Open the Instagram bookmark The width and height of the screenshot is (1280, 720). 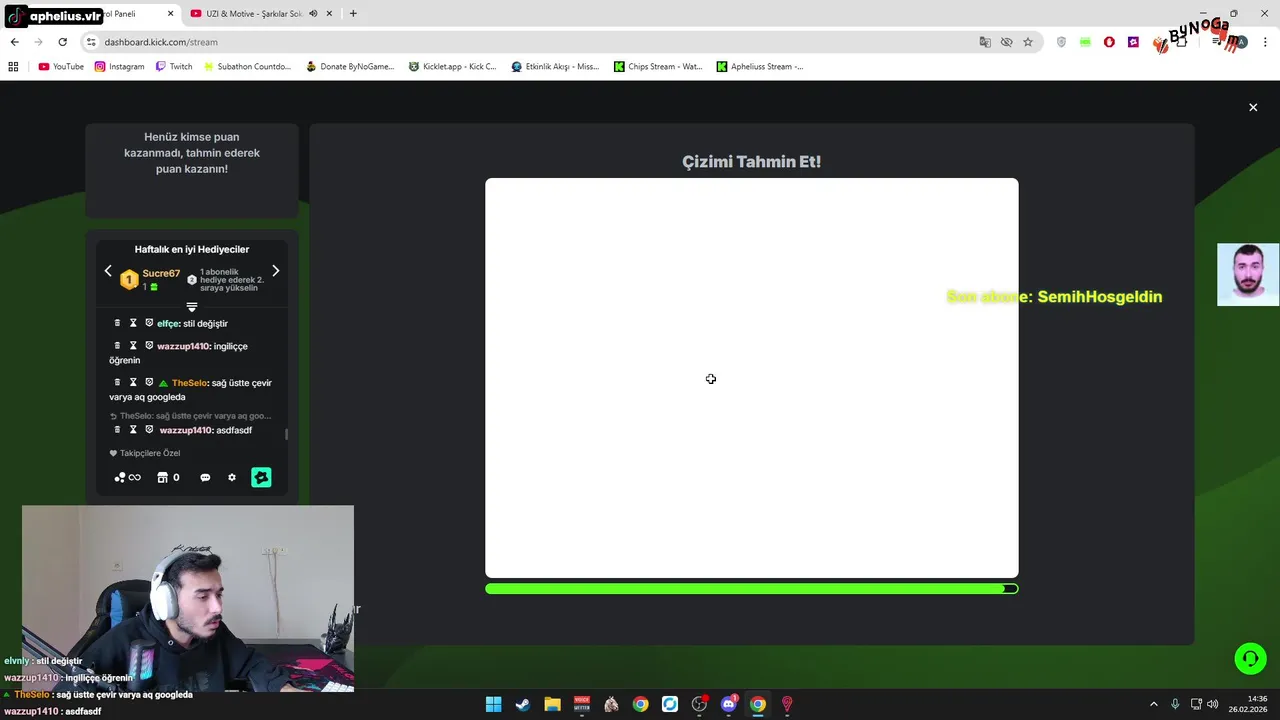click(x=119, y=67)
